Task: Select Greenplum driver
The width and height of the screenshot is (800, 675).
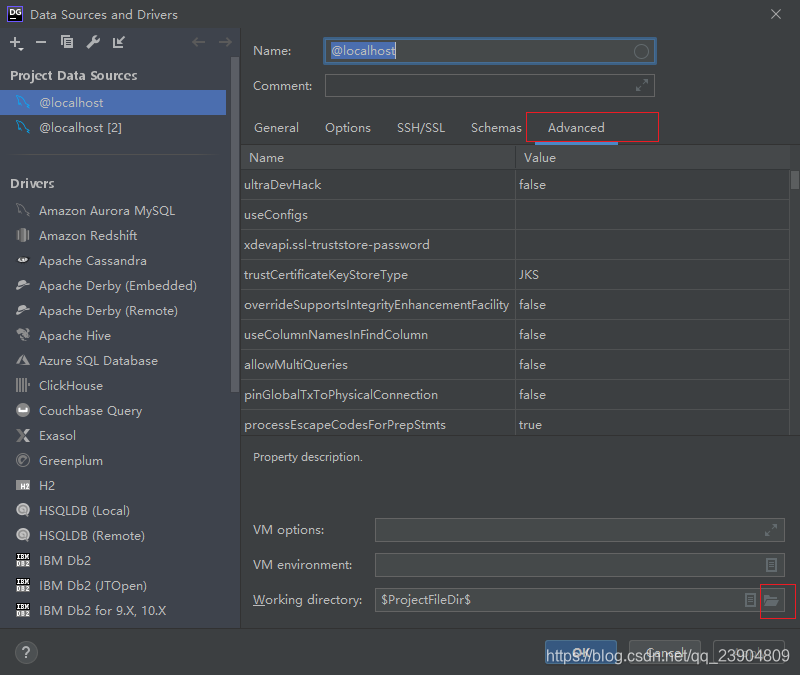Action: pyautogui.click(x=115, y=461)
